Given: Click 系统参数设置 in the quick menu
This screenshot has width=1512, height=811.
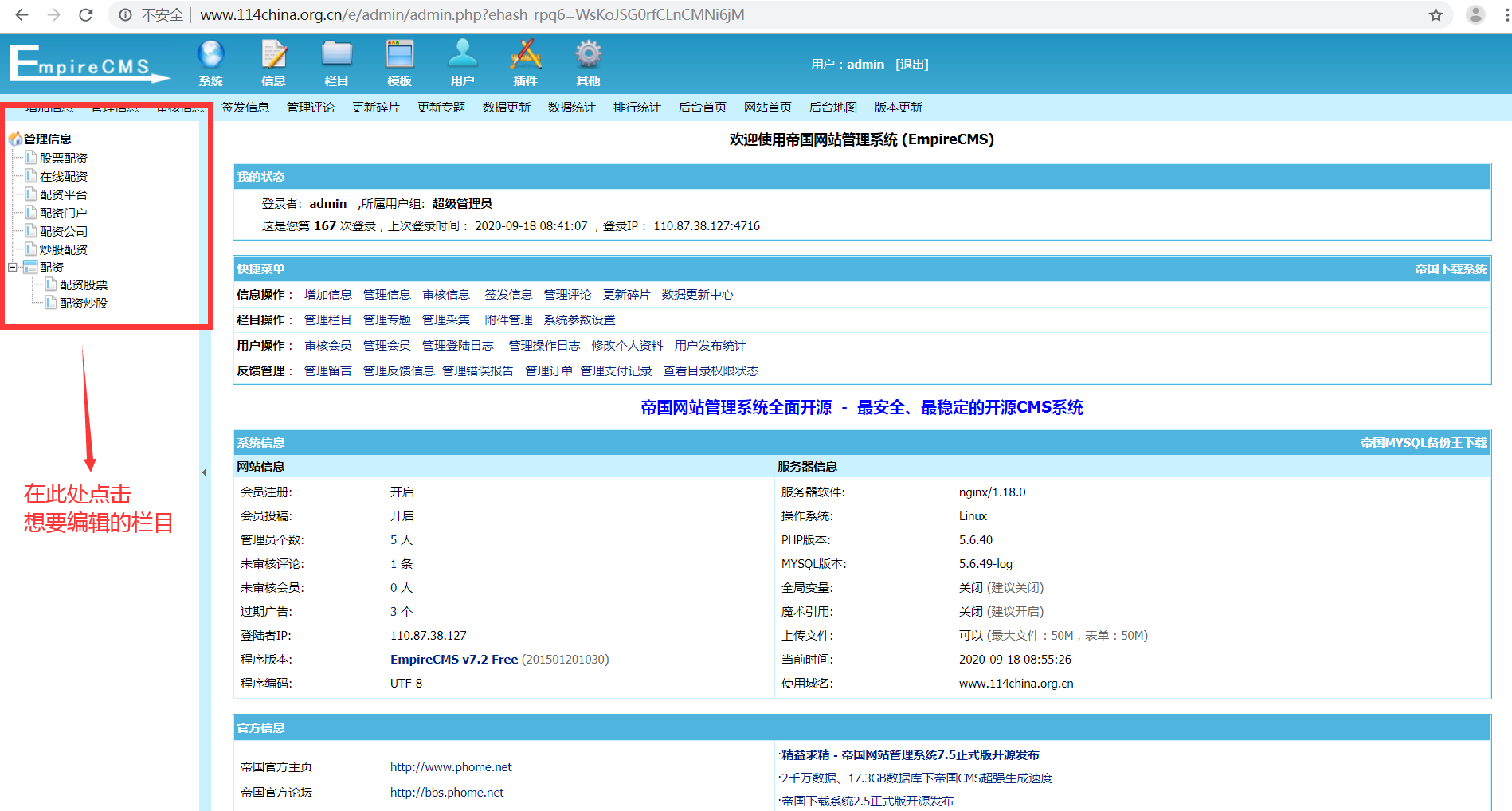Looking at the screenshot, I should pyautogui.click(x=580, y=319).
